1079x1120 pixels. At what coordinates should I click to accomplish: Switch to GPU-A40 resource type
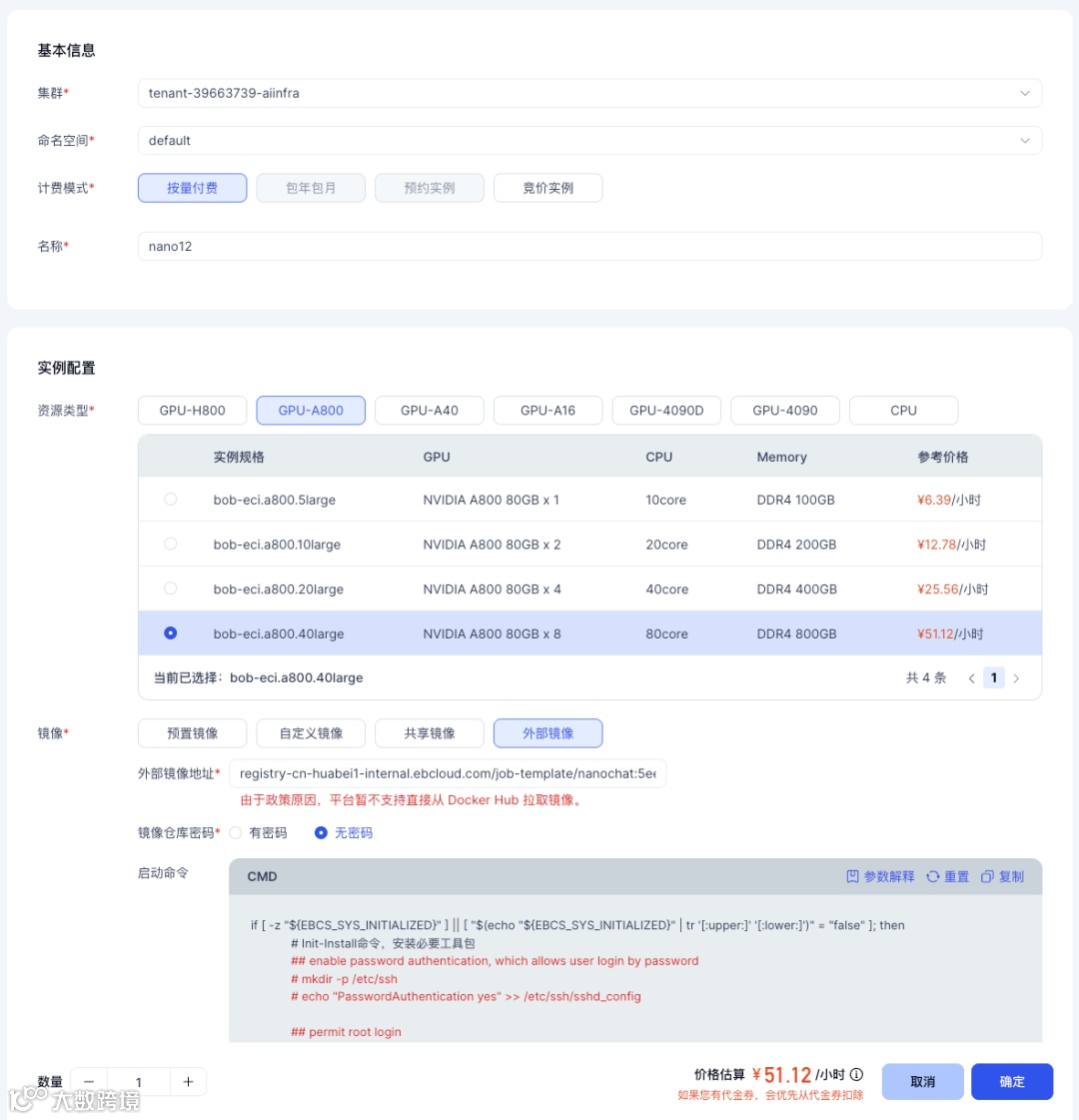(x=430, y=410)
